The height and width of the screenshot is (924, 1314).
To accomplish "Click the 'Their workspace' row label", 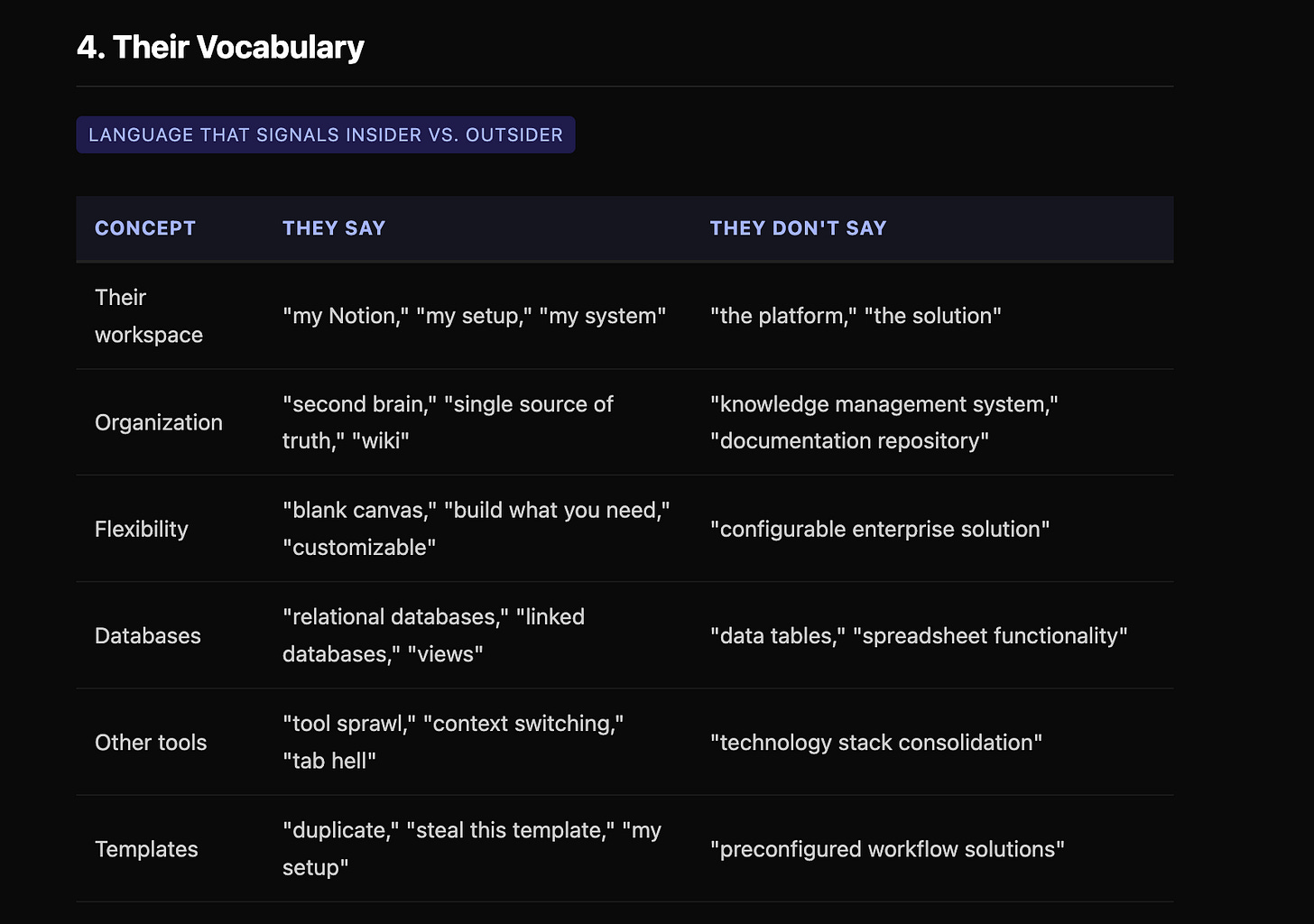I will point(149,316).
